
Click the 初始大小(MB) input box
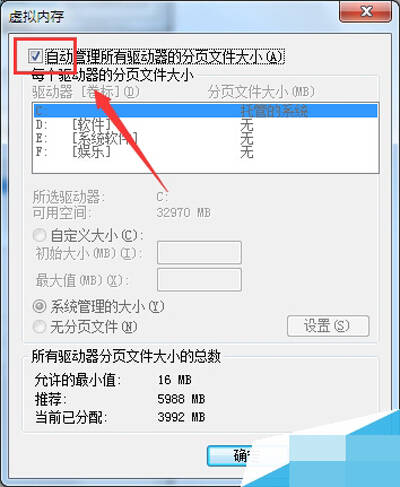[x=199, y=252]
